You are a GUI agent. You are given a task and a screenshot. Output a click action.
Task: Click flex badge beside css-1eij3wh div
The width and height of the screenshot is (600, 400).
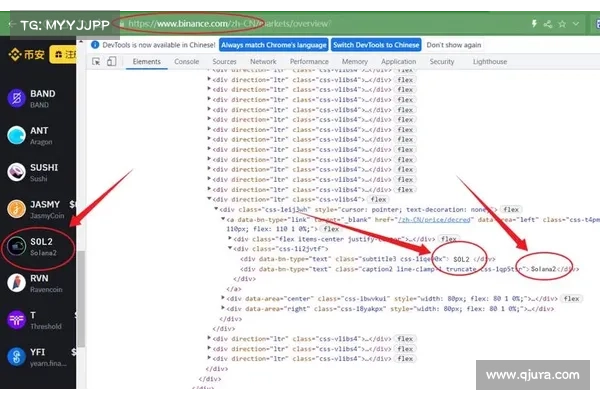pos(511,209)
